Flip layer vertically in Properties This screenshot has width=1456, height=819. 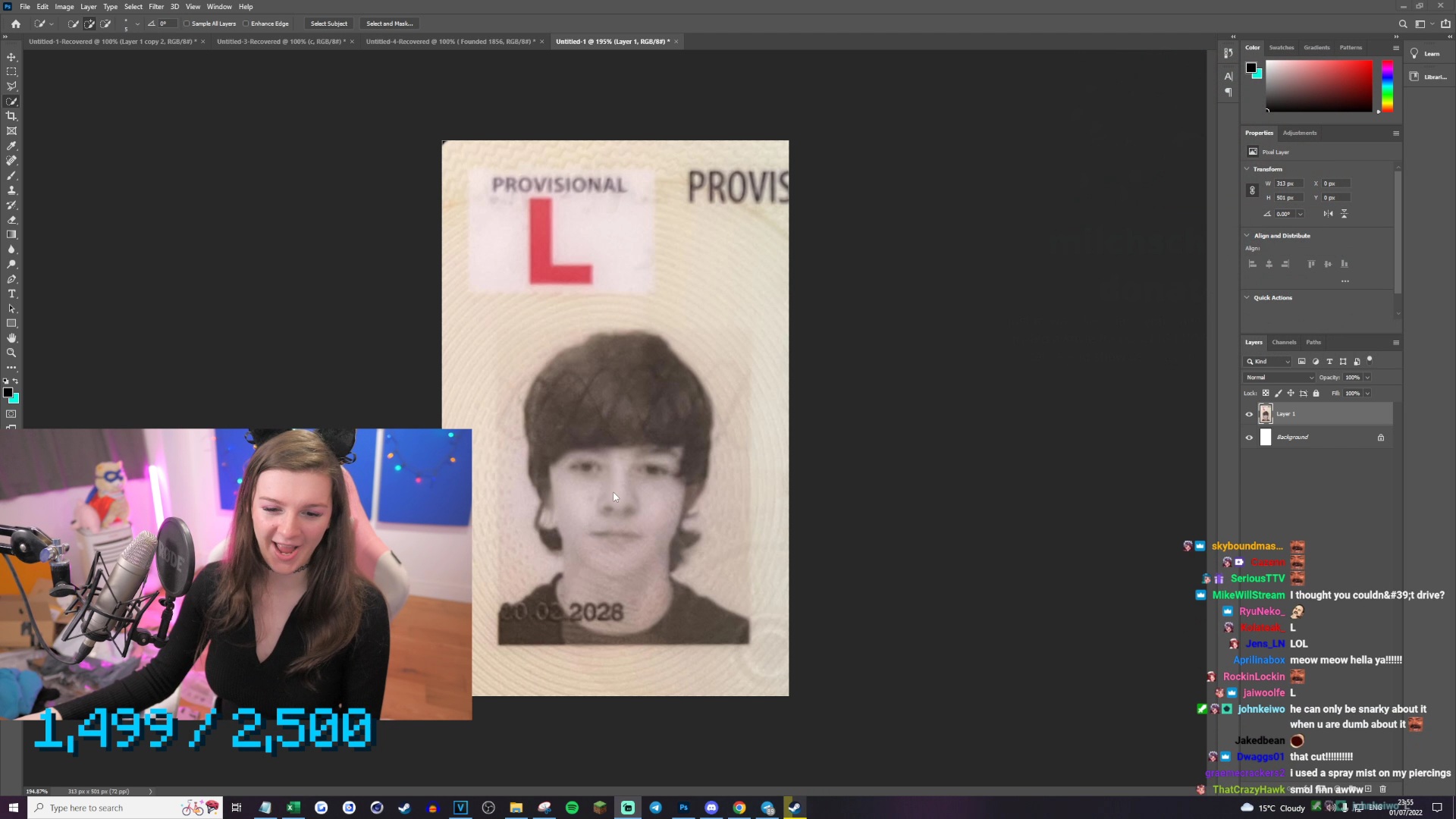(x=1344, y=214)
